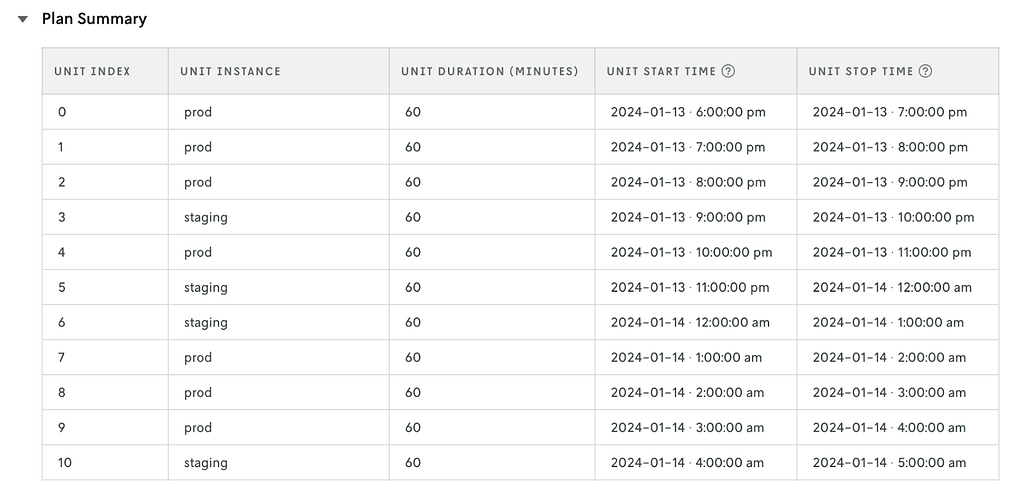This screenshot has width=1024, height=481.
Task: Click start time 2024-01-13 6:00:00 pm
Action: 687,112
